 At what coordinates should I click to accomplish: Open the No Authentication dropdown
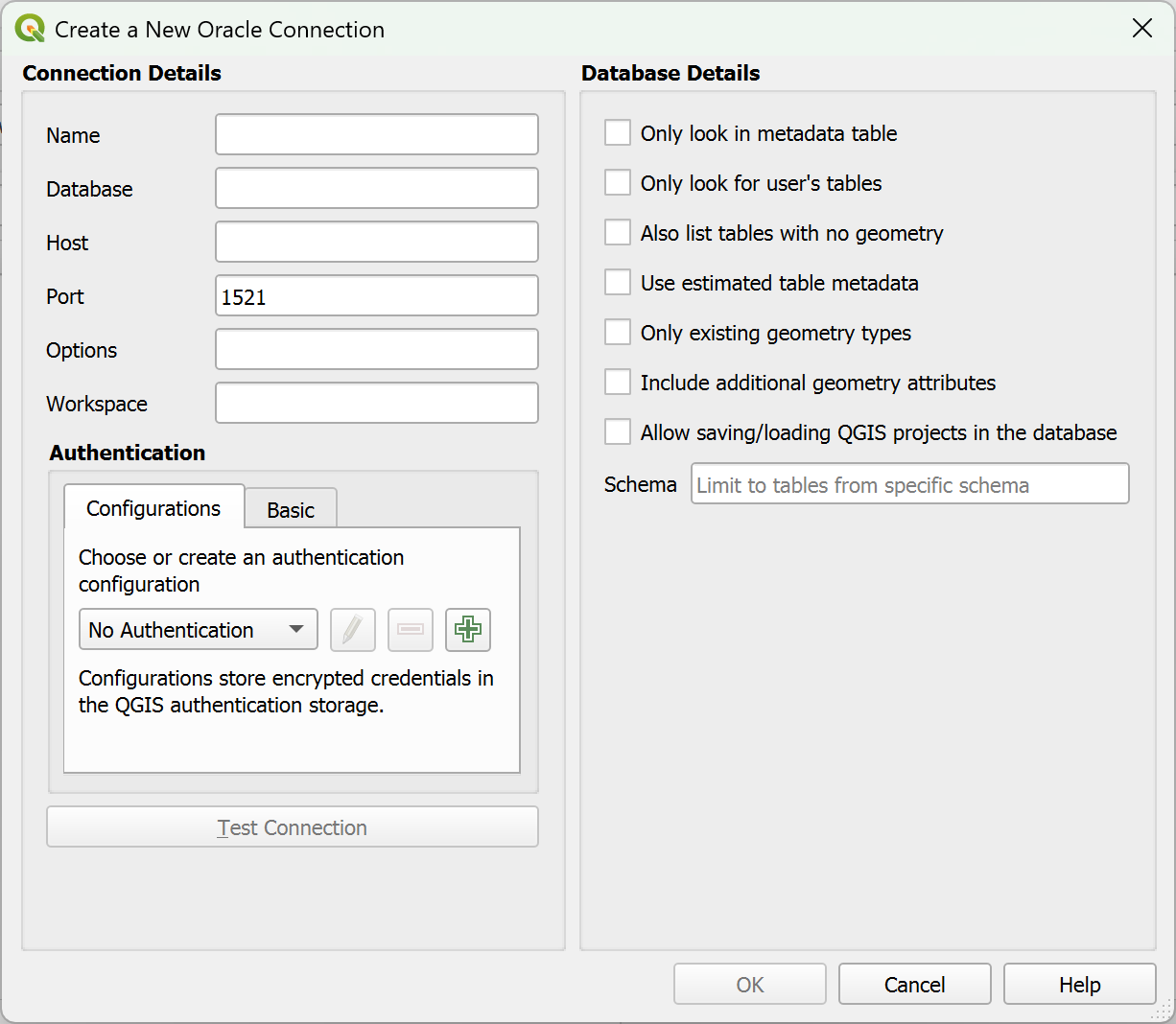[198, 630]
